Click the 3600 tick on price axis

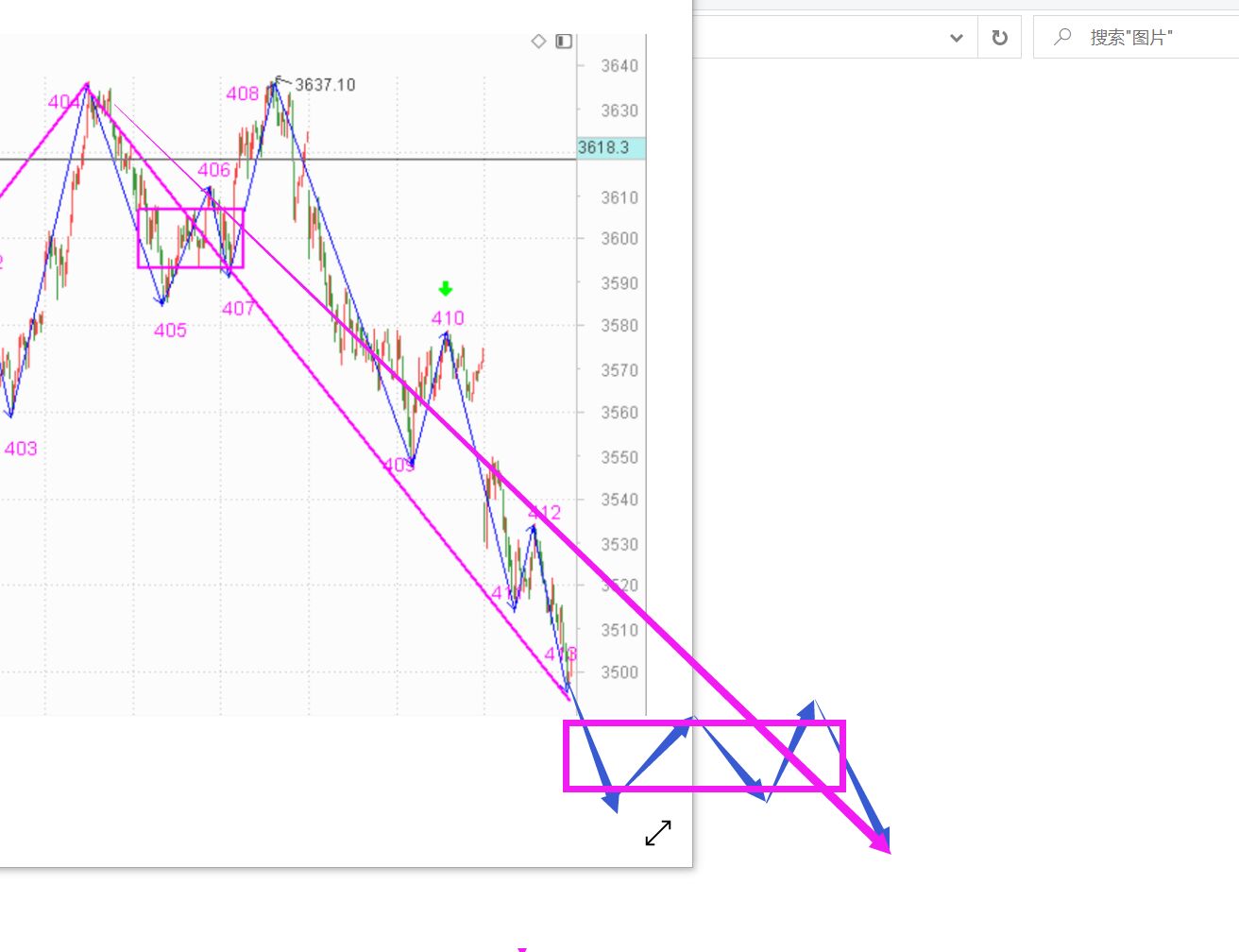point(619,239)
